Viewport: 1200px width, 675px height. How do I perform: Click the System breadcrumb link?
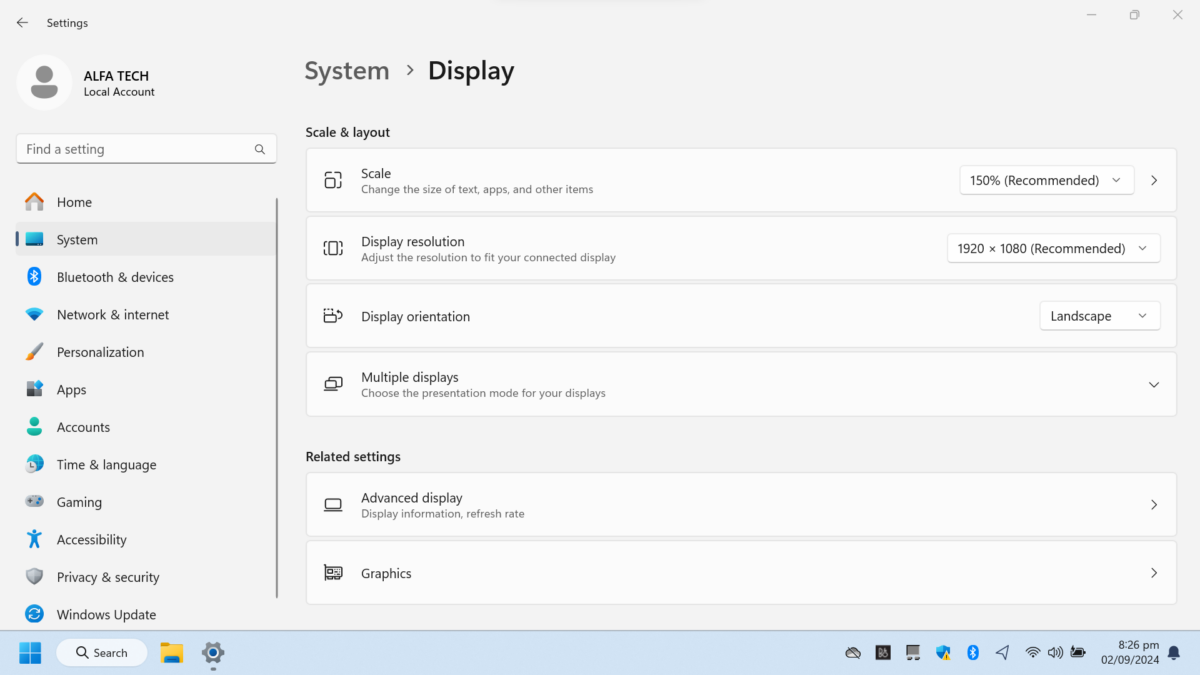(347, 71)
